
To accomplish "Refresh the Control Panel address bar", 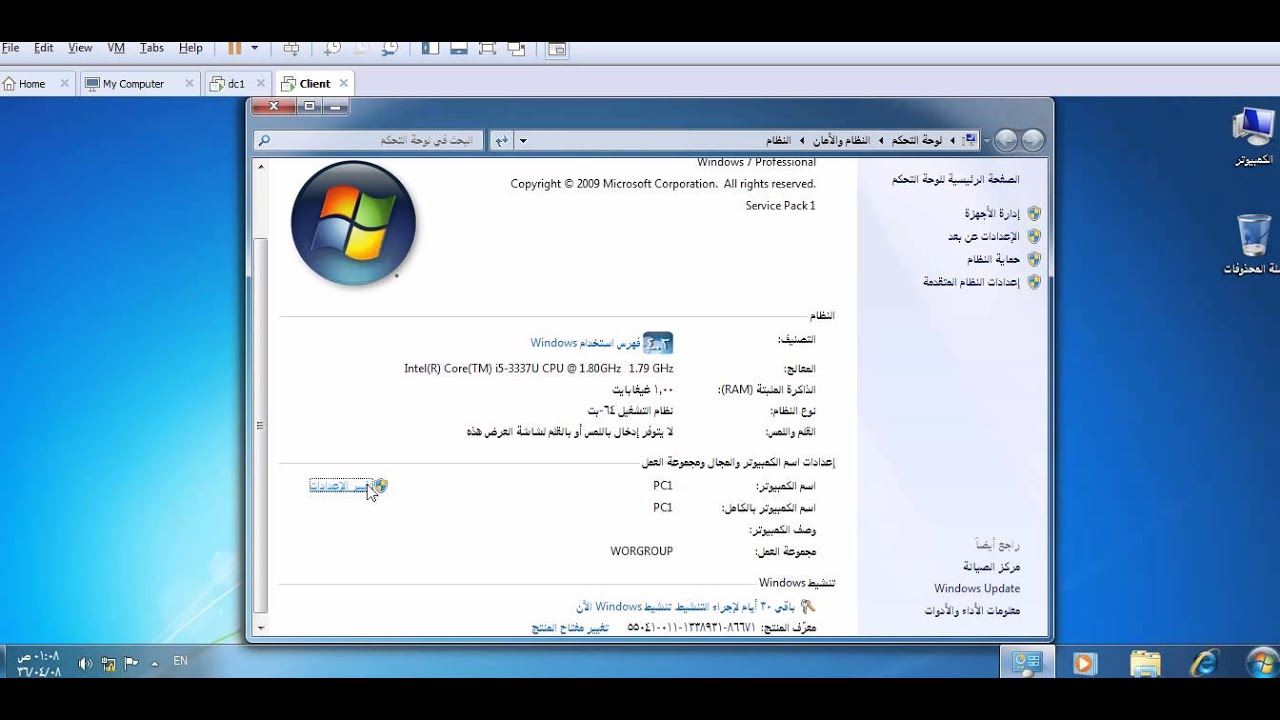I will pos(502,141).
